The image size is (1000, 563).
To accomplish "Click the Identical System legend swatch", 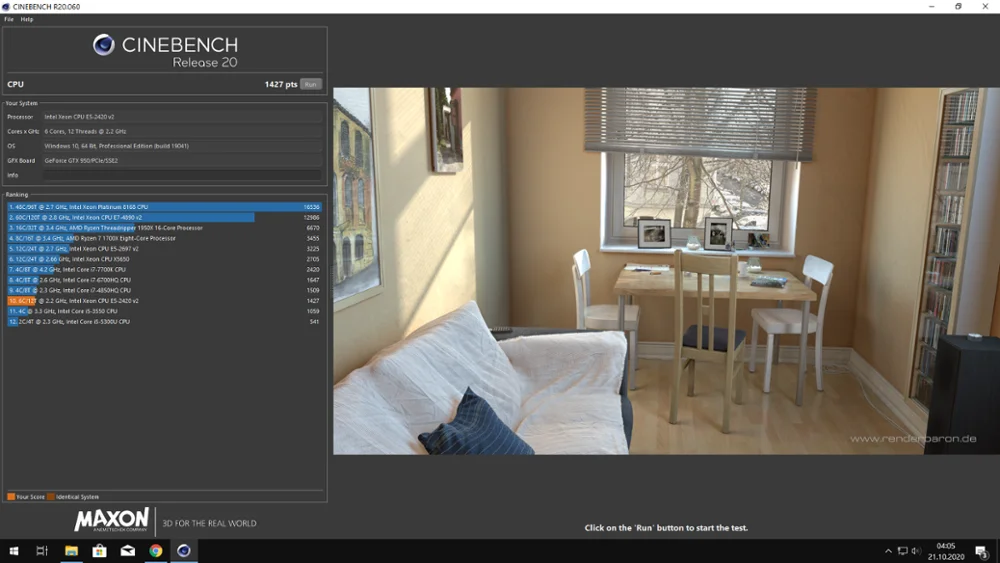I will (x=50, y=497).
